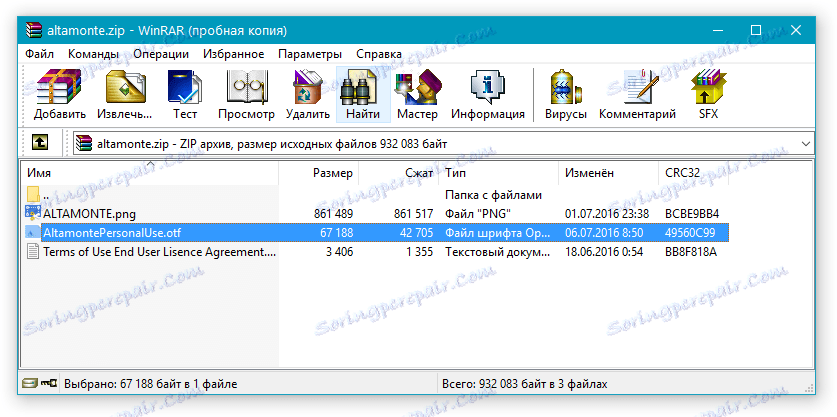Click type 'Текстовый докум...'
Screen dimensions: 837x417
click(x=497, y=252)
